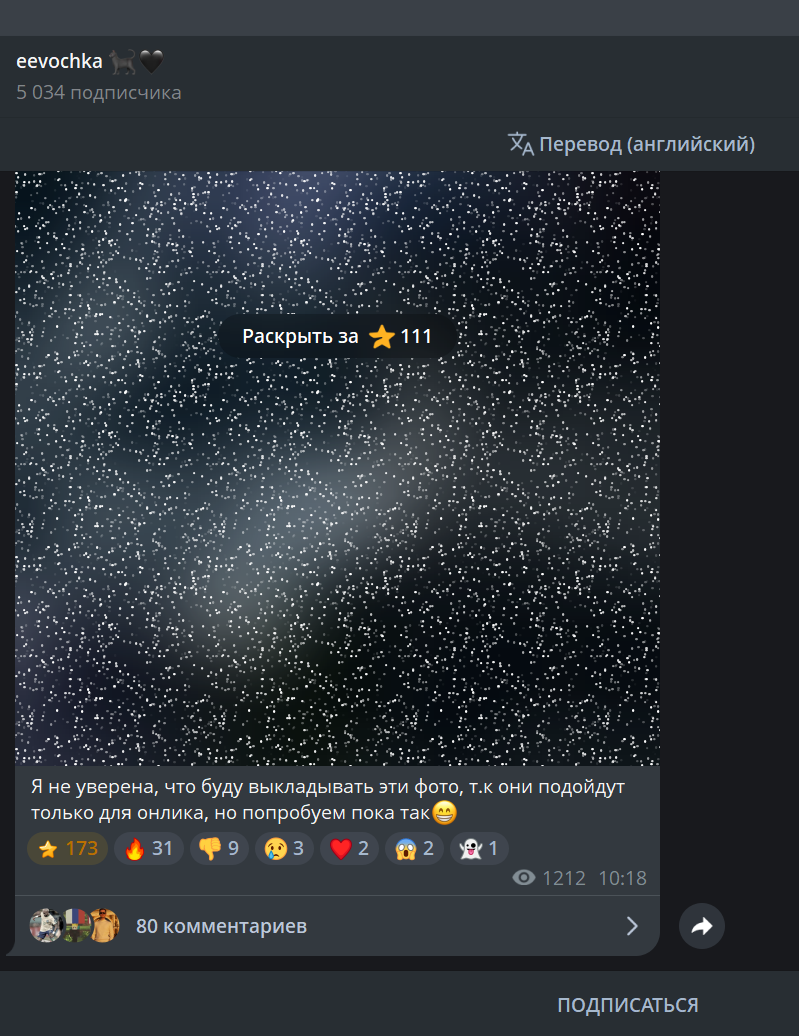Viewport: 799px width, 1036px height.
Task: Click the translate icon next to Перевод
Action: pos(521,144)
